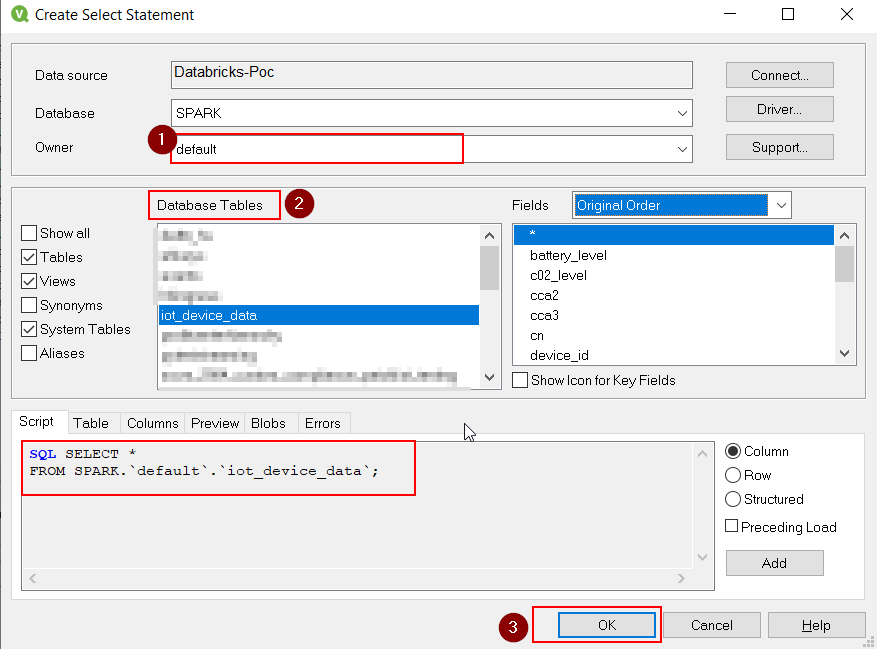The image size is (877, 649).
Task: Choose the Structured radio option
Action: pos(733,499)
